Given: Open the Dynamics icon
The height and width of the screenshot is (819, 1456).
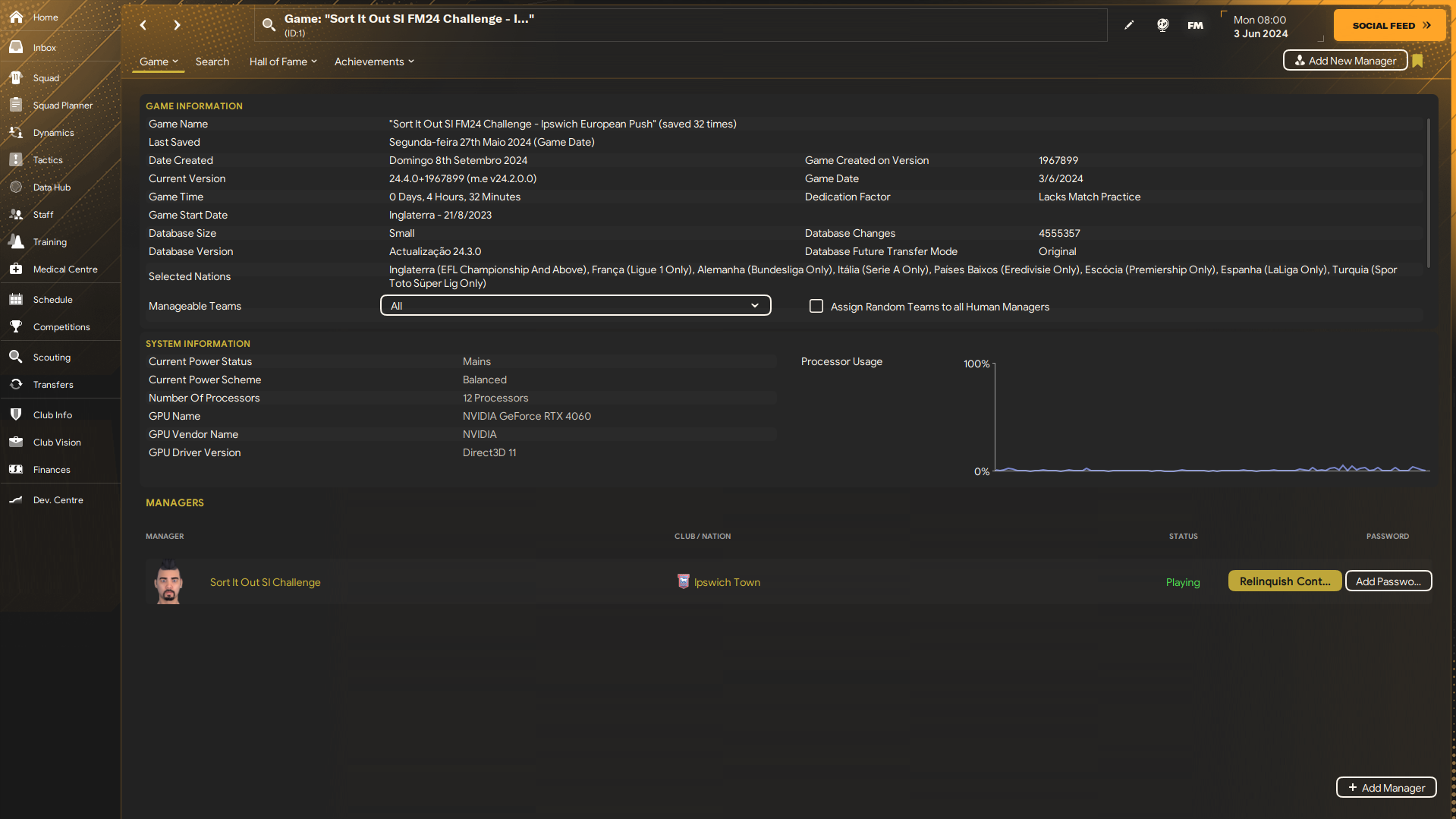Looking at the screenshot, I should pyautogui.click(x=16, y=132).
